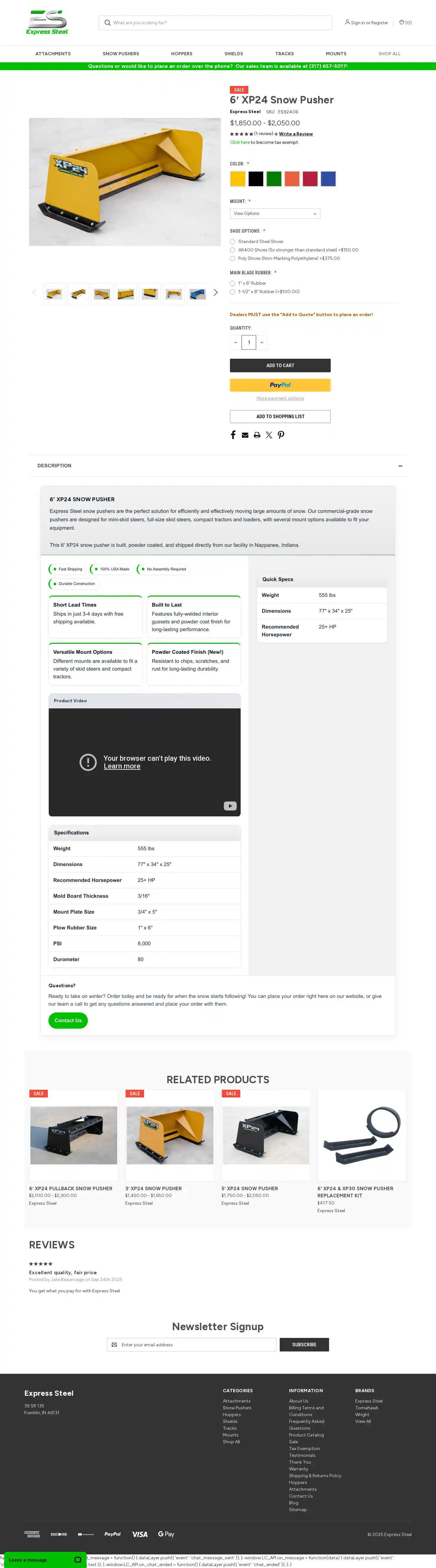Open the shopping cart icon
Screen dimensions: 436x1568
click(x=402, y=23)
